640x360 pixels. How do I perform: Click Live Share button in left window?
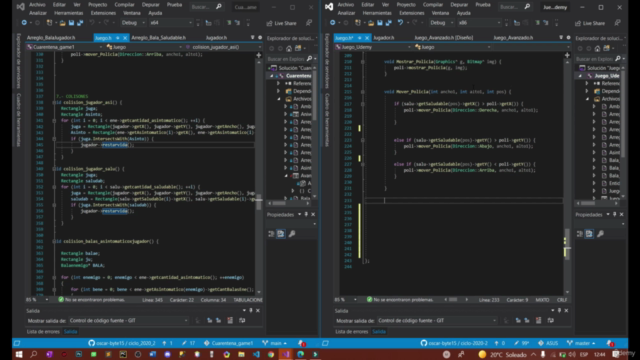click(x=282, y=23)
